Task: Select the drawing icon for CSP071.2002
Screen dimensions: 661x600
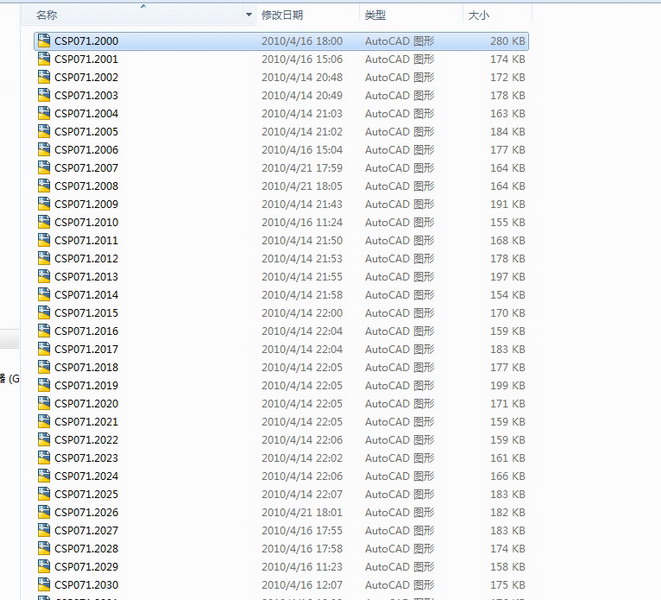Action: [x=44, y=77]
